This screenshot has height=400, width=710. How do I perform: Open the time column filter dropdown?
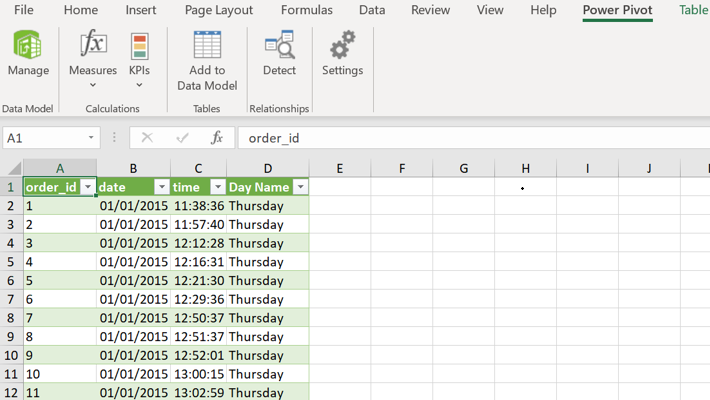tap(218, 187)
